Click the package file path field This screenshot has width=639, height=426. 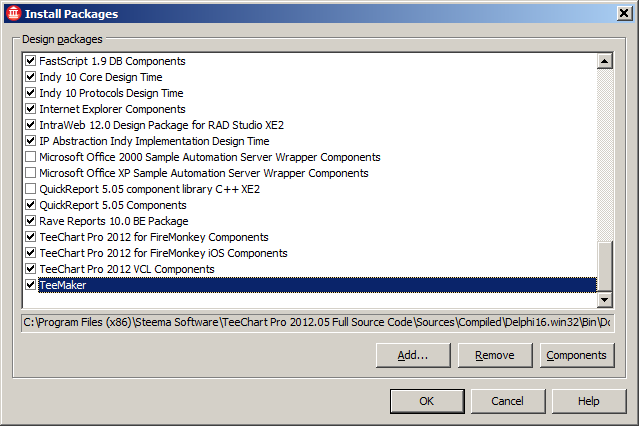(317, 322)
